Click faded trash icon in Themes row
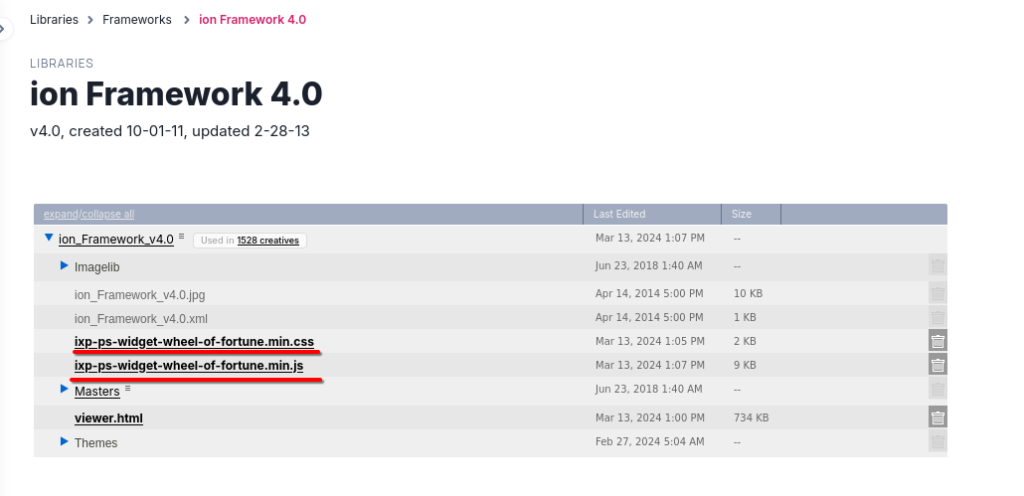The height and width of the screenshot is (496, 1024). (937, 442)
